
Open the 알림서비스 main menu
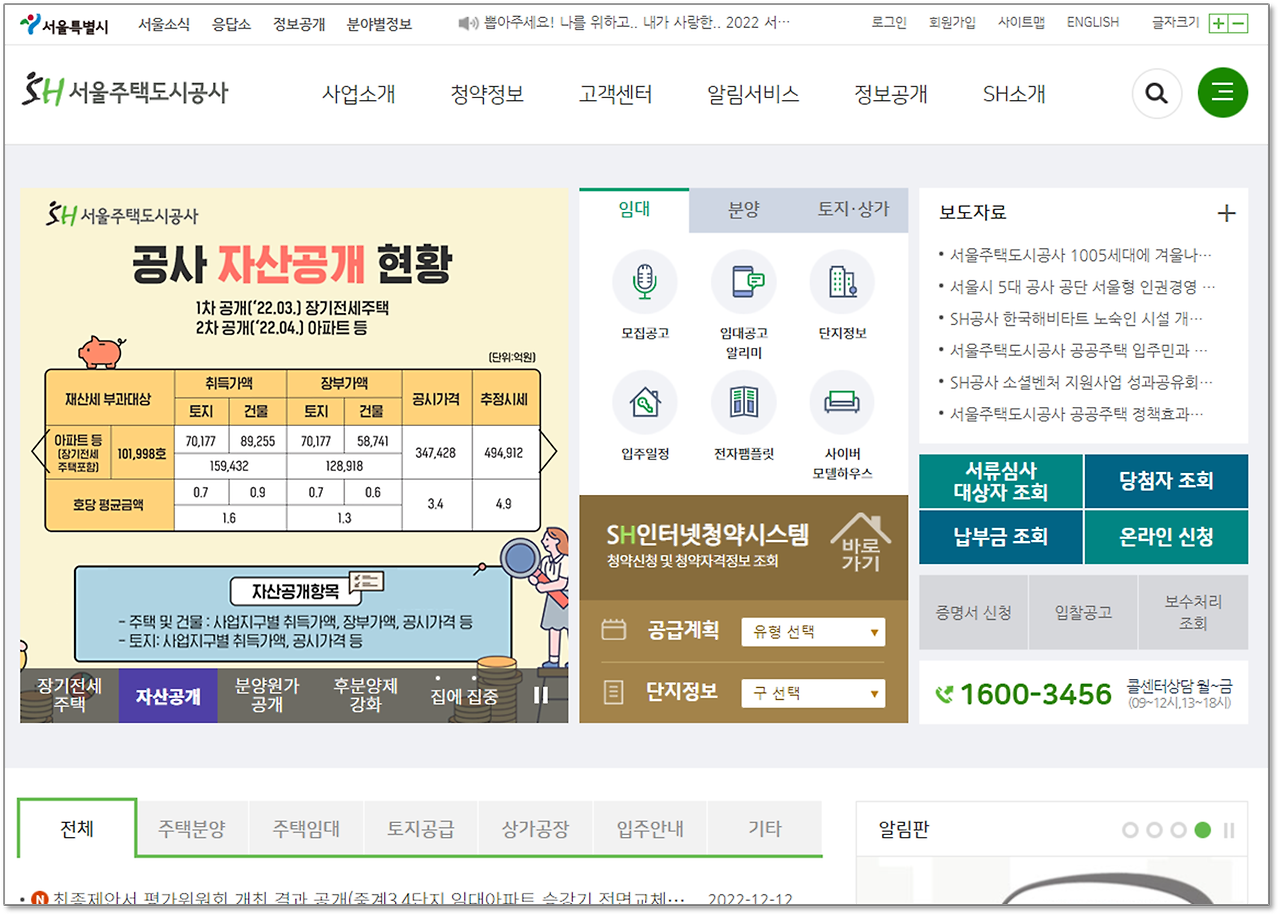(x=753, y=94)
